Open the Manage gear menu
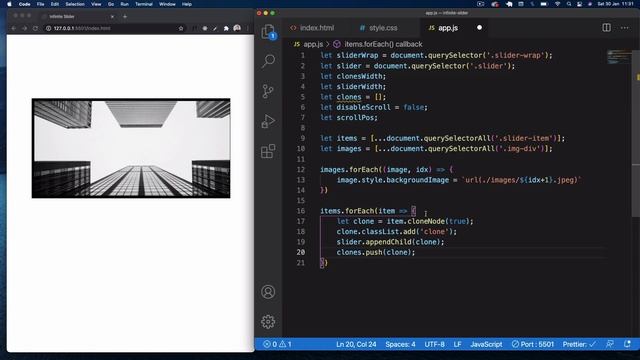The width and height of the screenshot is (640, 360). [x=268, y=322]
